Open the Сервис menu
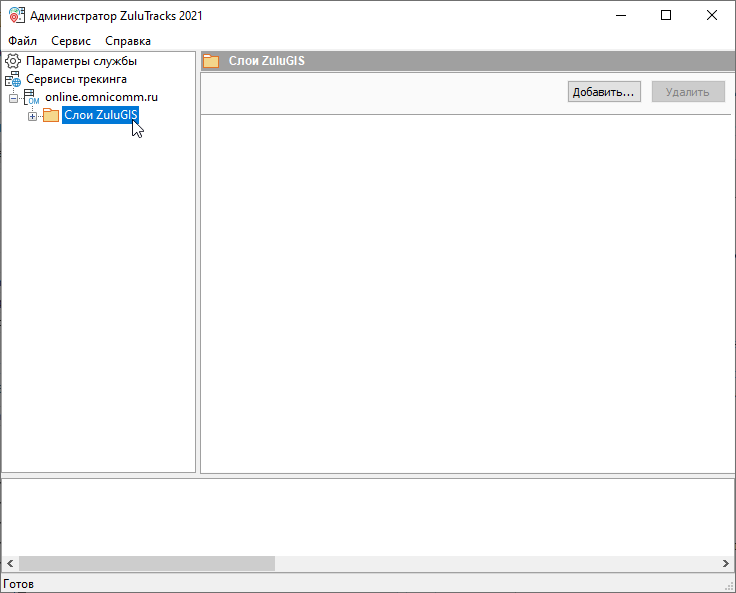 click(x=71, y=41)
